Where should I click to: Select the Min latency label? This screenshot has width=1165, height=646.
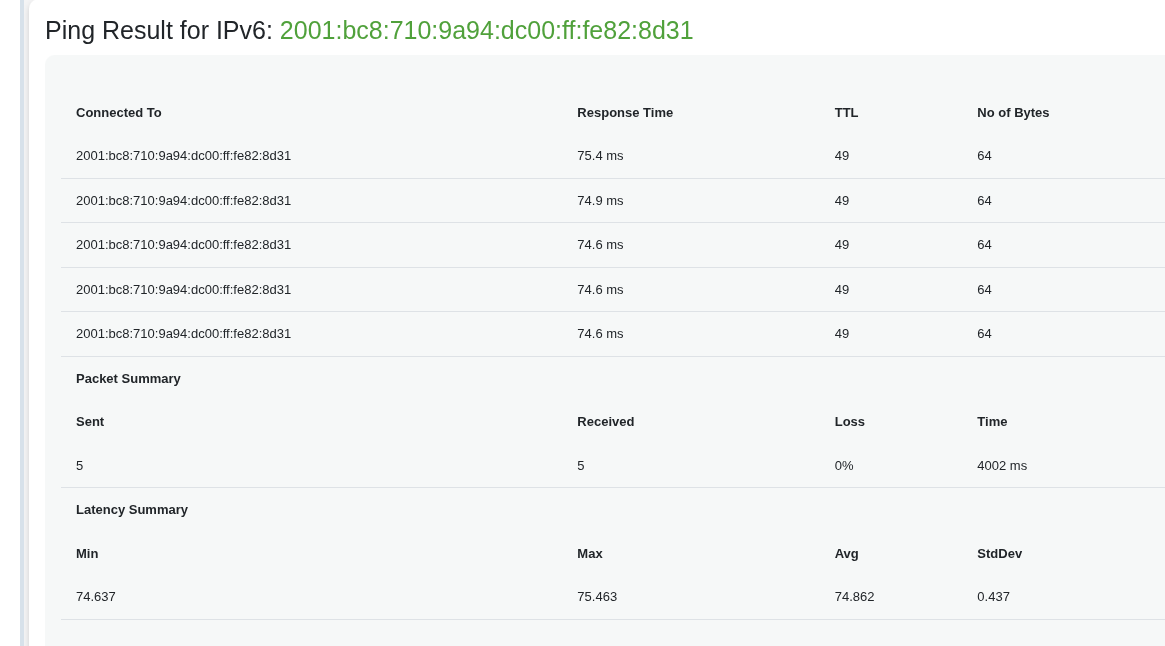pyautogui.click(x=87, y=554)
